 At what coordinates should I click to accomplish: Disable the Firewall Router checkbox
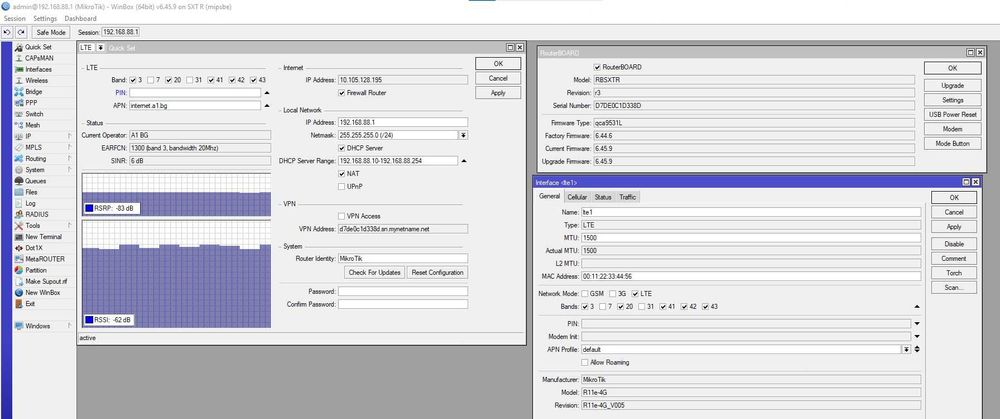[342, 93]
